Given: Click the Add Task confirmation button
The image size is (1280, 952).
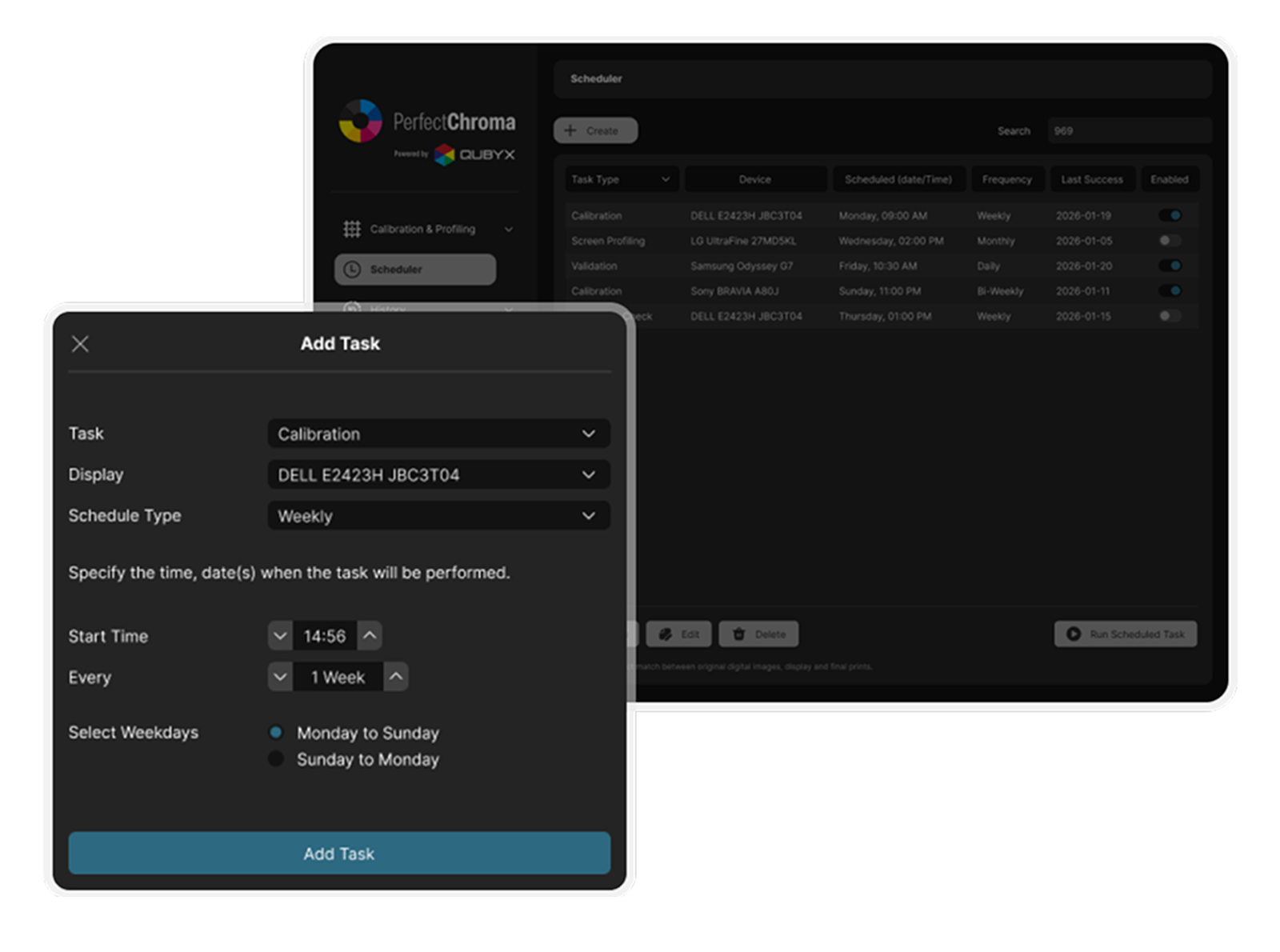Looking at the screenshot, I should [339, 854].
